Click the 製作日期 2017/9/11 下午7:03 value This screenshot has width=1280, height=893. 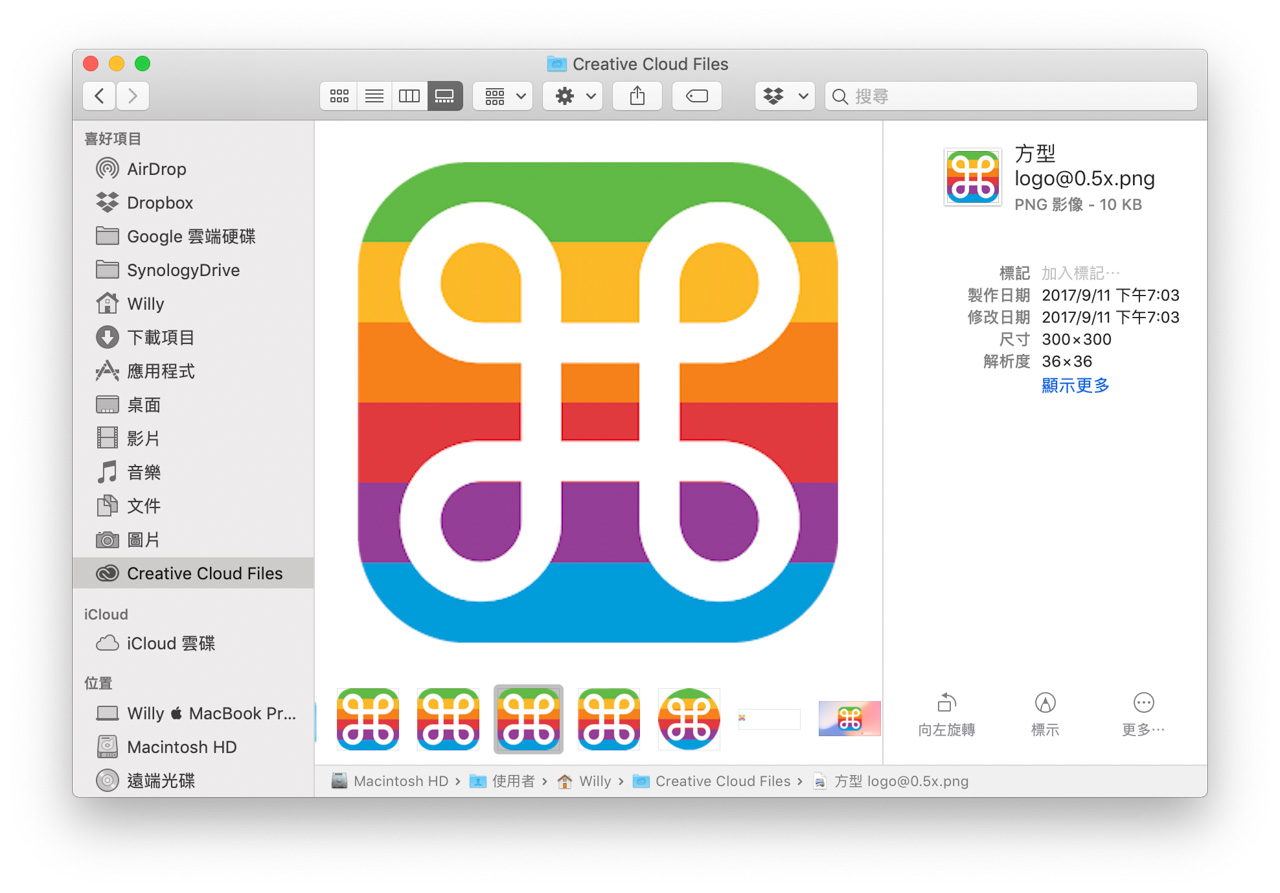coord(1111,295)
